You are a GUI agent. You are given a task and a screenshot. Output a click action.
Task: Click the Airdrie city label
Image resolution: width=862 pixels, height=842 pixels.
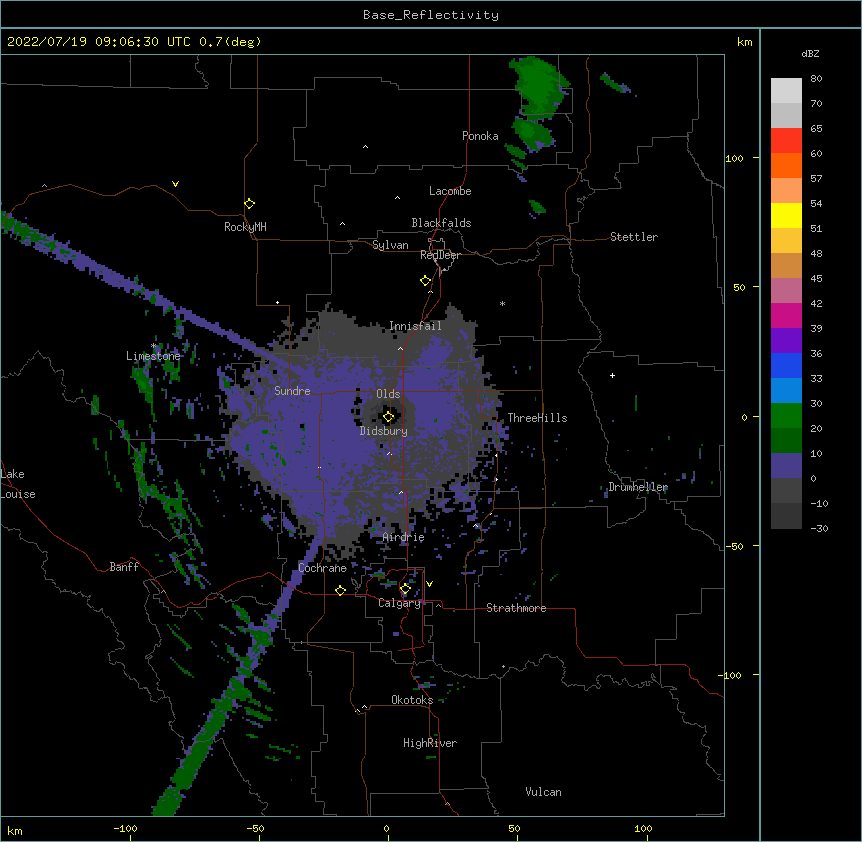(x=404, y=537)
